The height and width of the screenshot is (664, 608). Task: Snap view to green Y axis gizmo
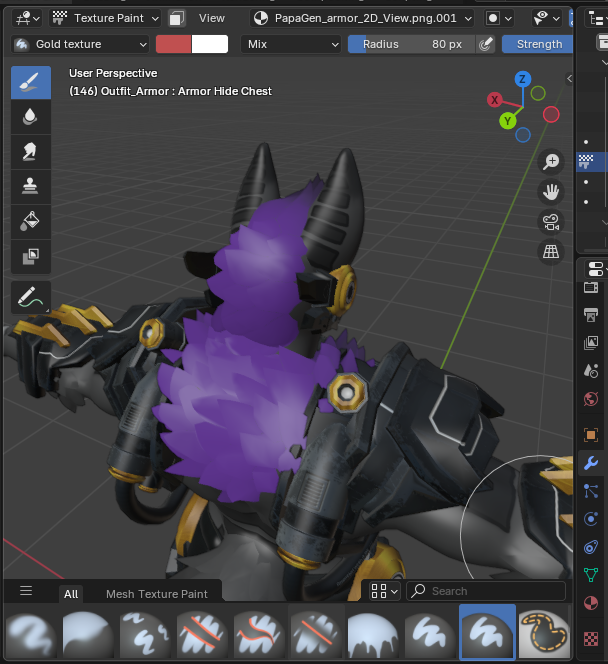click(x=508, y=121)
